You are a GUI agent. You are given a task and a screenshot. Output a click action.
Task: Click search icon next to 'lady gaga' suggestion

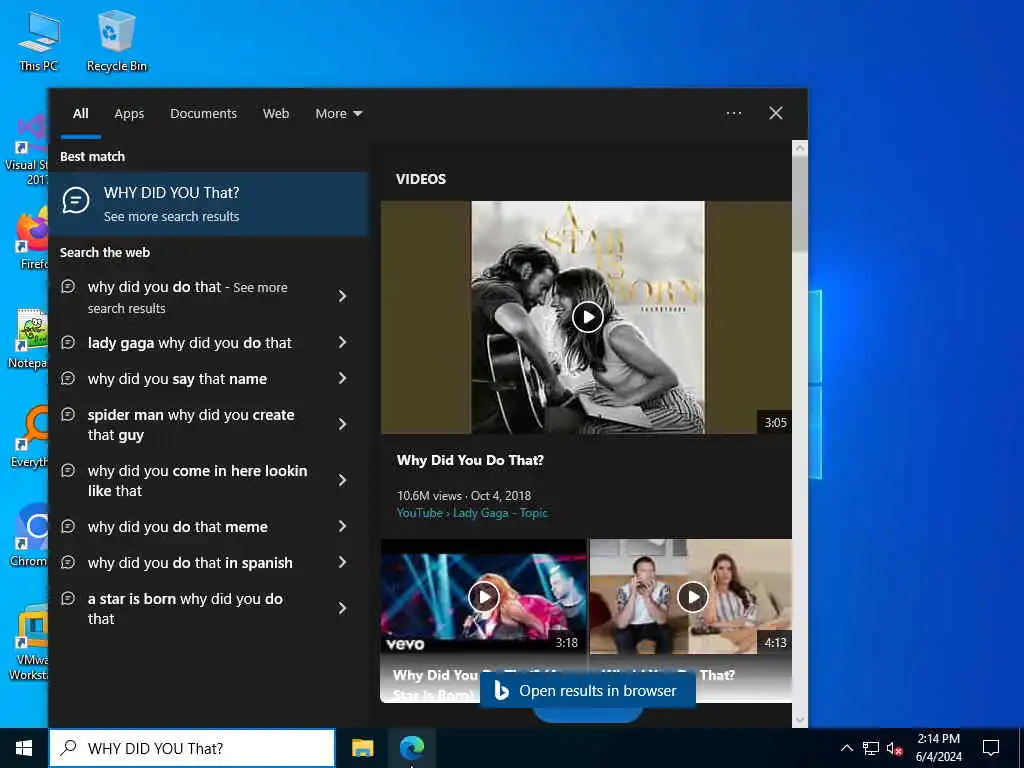(x=68, y=342)
